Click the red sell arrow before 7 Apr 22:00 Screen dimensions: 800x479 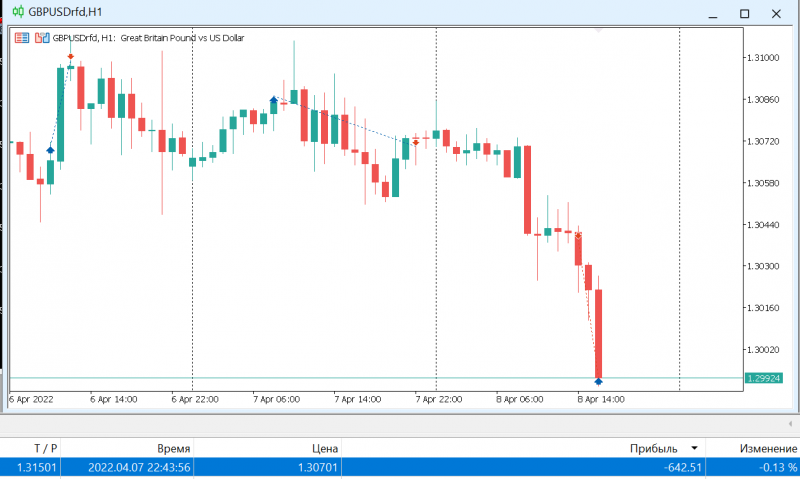pos(416,143)
